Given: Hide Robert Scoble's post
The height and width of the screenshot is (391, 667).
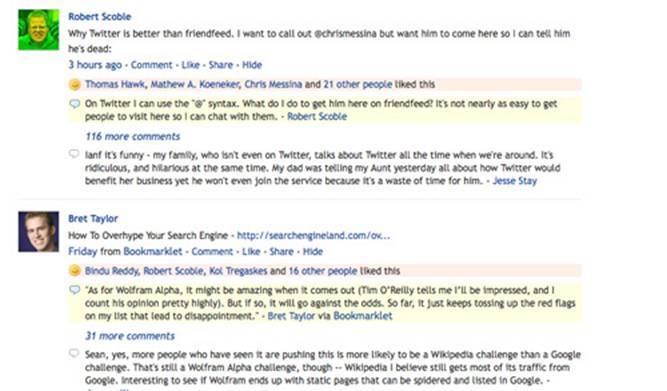Looking at the screenshot, I should pyautogui.click(x=252, y=65).
